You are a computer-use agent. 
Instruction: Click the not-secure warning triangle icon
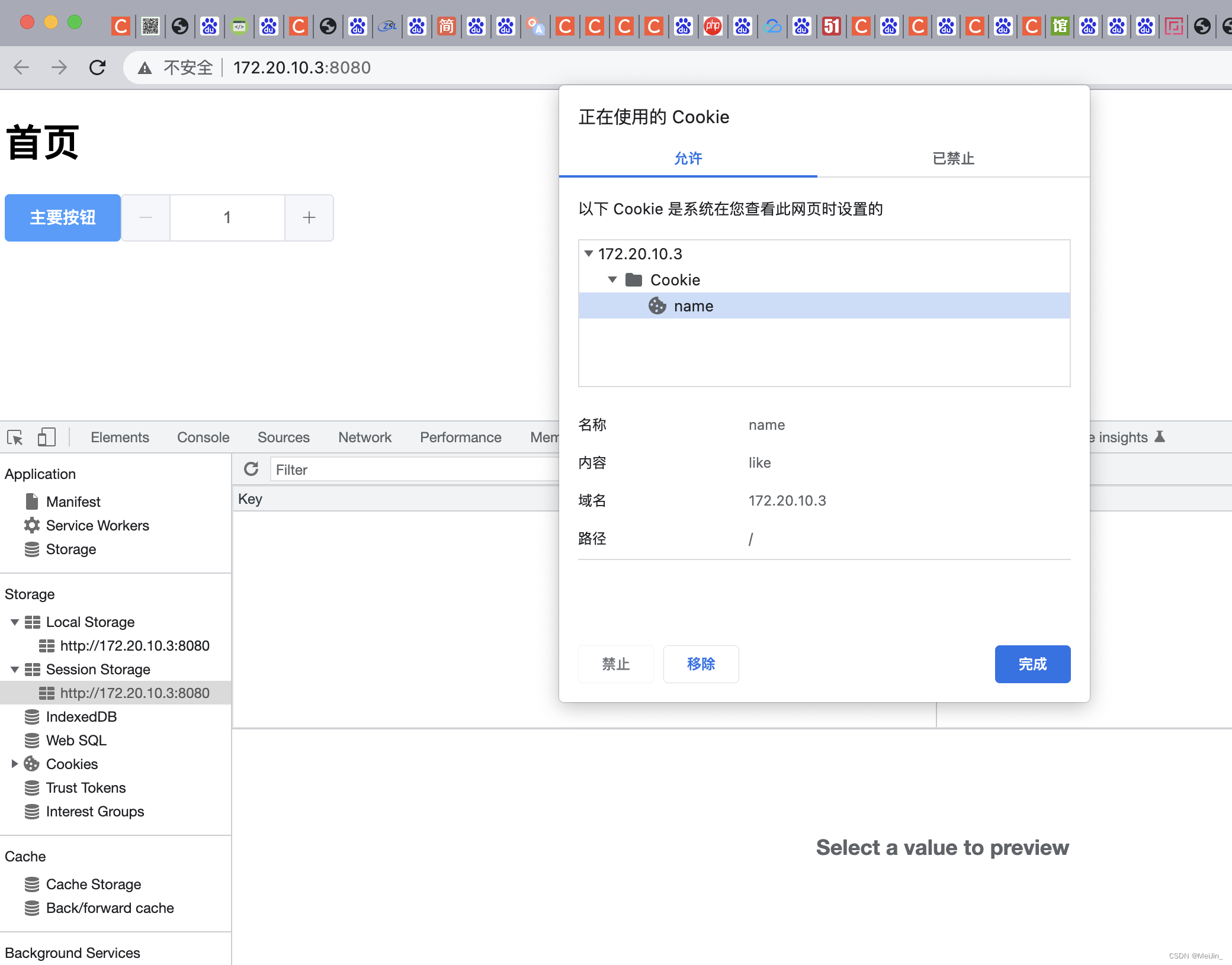(x=145, y=68)
